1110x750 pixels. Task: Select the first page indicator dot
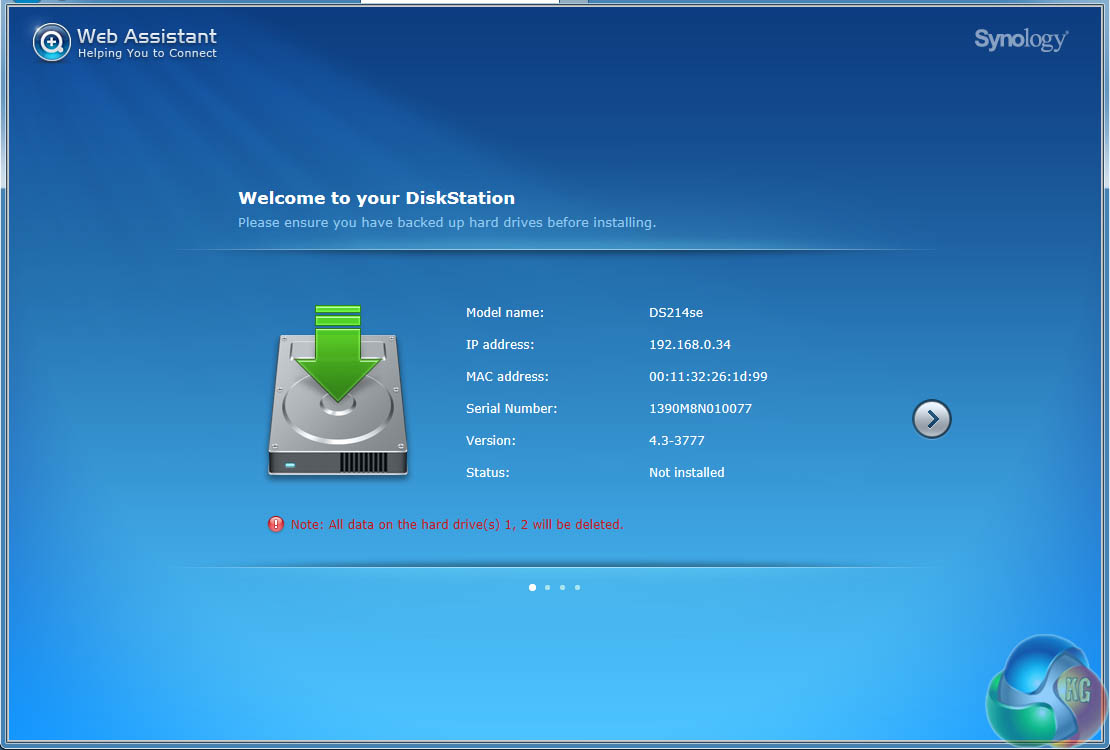(x=532, y=587)
